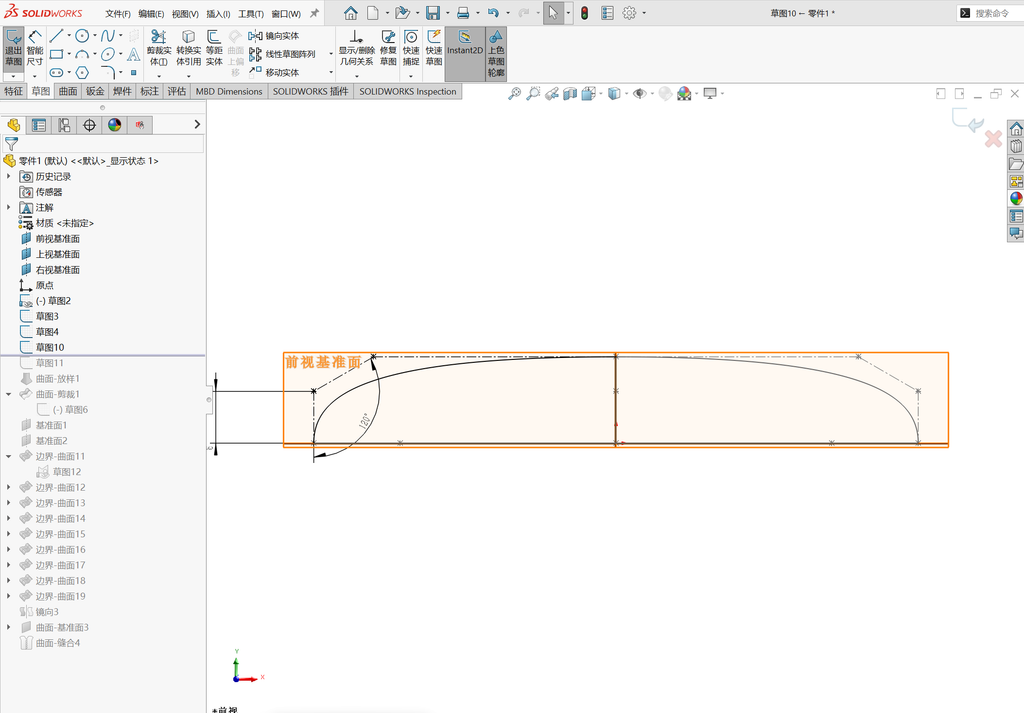Open the DisplayManager tab
This screenshot has height=713, width=1024.
115,125
